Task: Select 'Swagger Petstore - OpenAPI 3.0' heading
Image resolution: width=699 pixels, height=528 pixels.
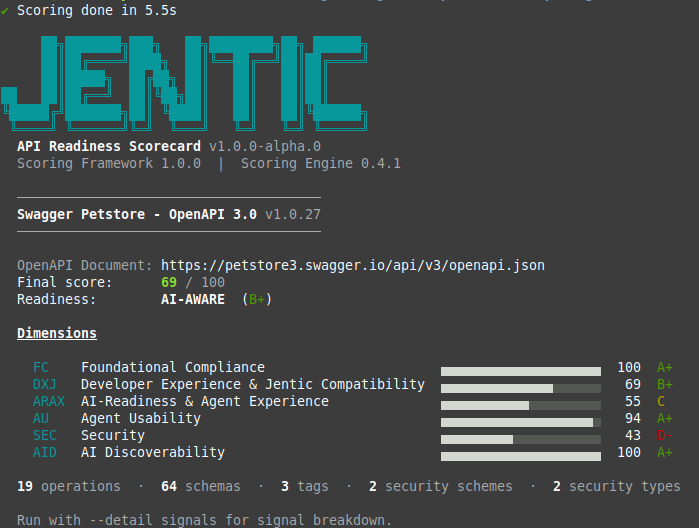Action: point(137,214)
